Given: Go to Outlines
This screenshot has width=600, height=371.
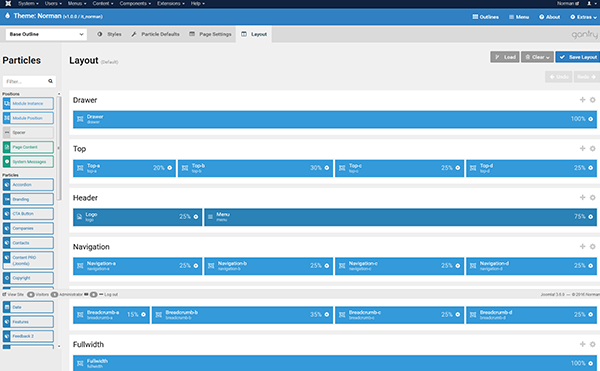Looking at the screenshot, I should (485, 17).
